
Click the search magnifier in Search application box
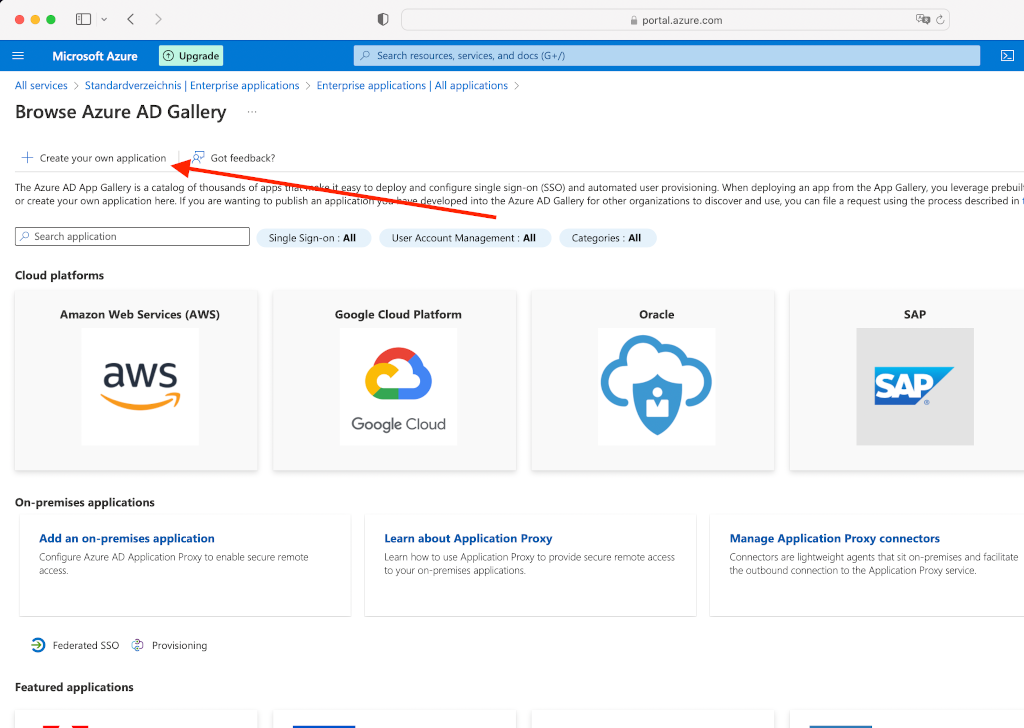(25, 236)
